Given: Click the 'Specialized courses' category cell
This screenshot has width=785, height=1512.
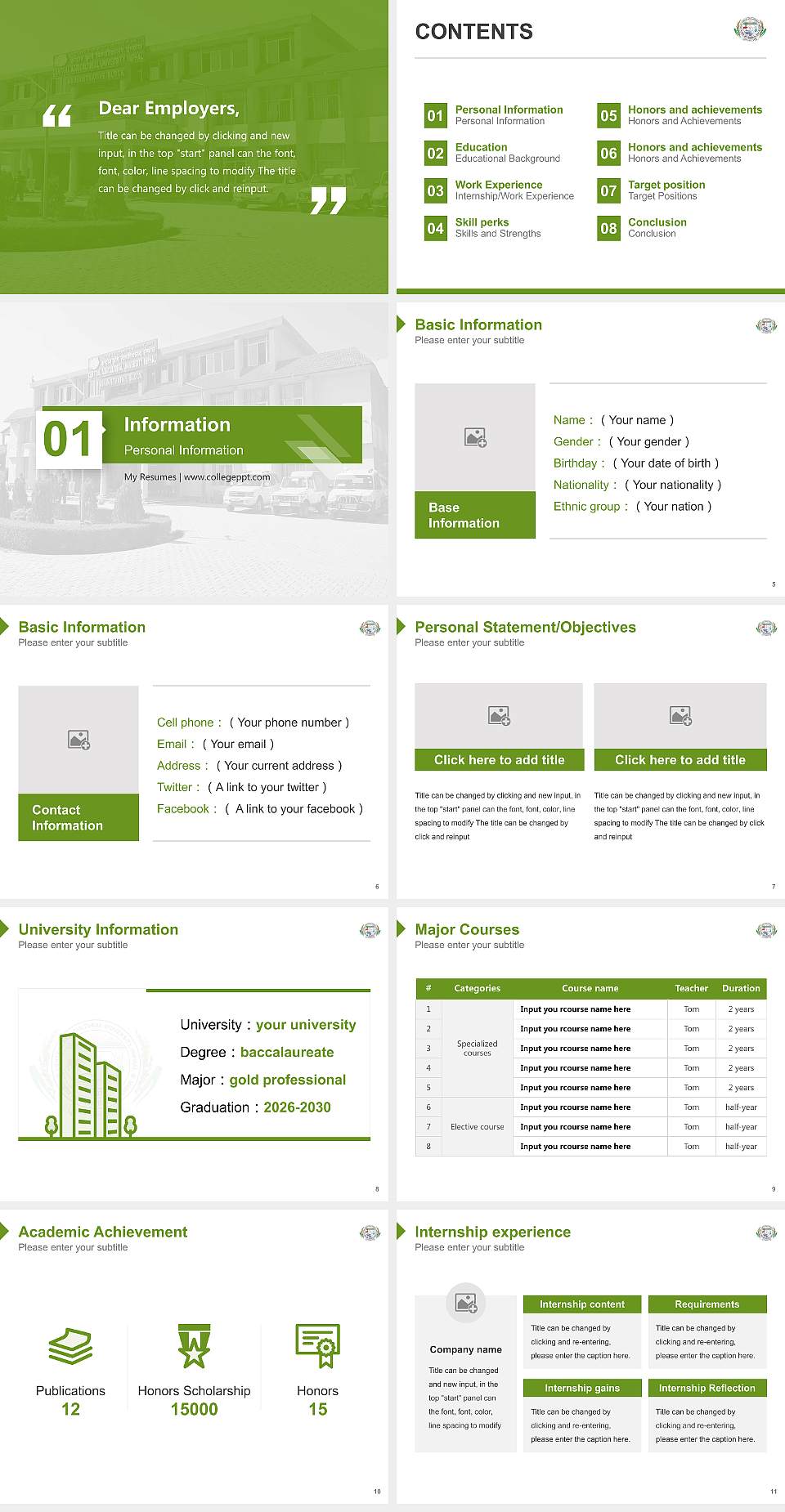Looking at the screenshot, I should (478, 1049).
